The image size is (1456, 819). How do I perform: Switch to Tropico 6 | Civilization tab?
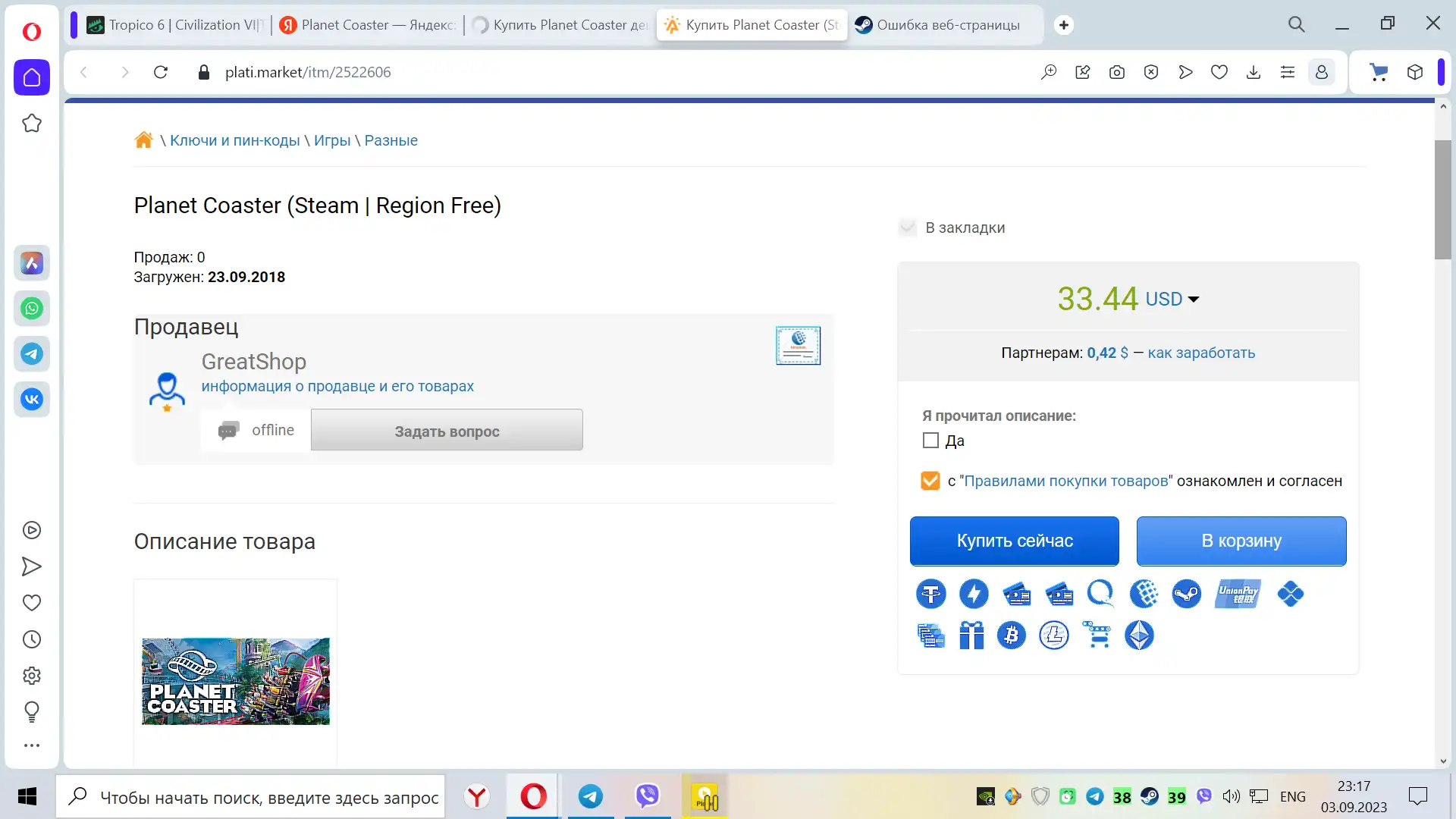[175, 25]
